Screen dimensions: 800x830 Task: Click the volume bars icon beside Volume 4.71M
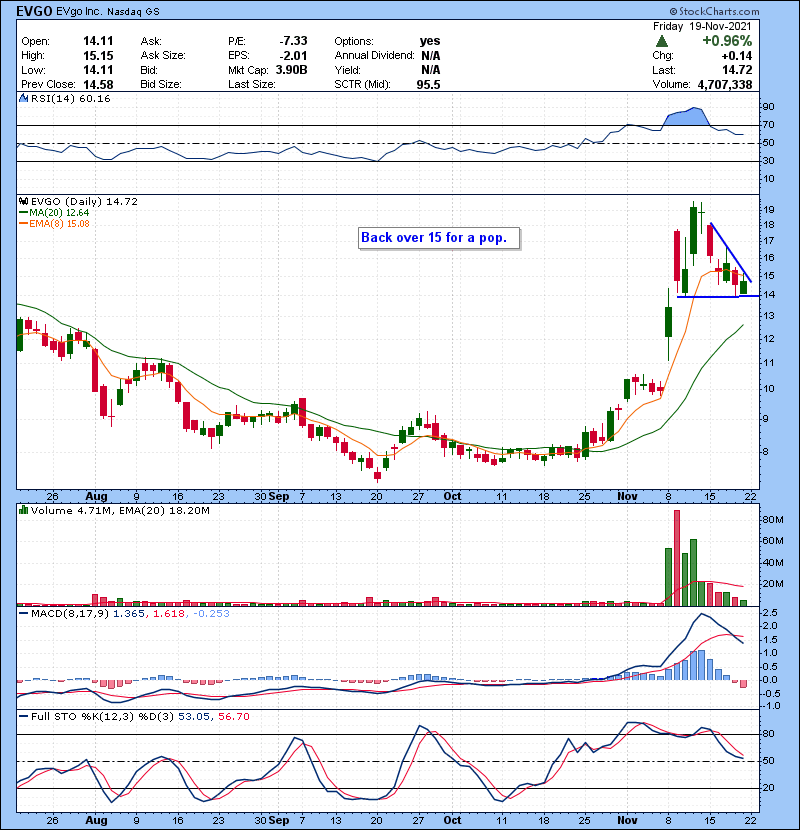click(x=24, y=511)
